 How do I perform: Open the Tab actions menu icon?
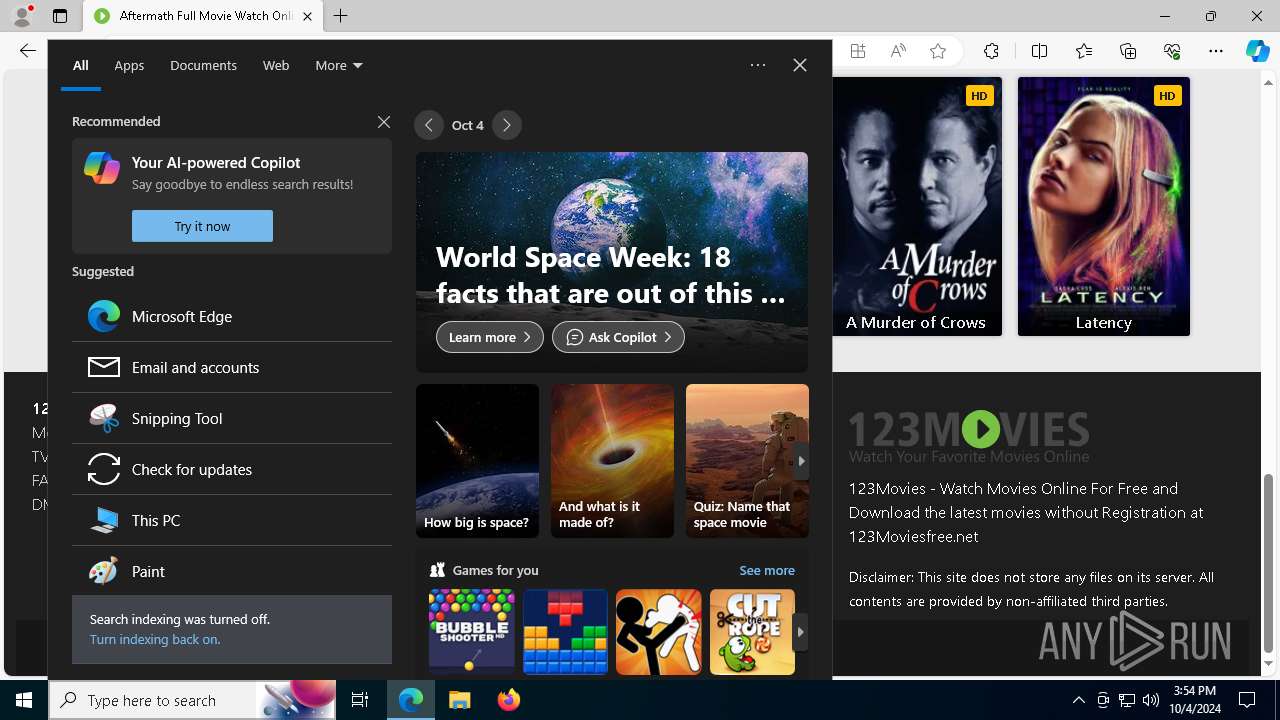pyautogui.click(x=60, y=16)
